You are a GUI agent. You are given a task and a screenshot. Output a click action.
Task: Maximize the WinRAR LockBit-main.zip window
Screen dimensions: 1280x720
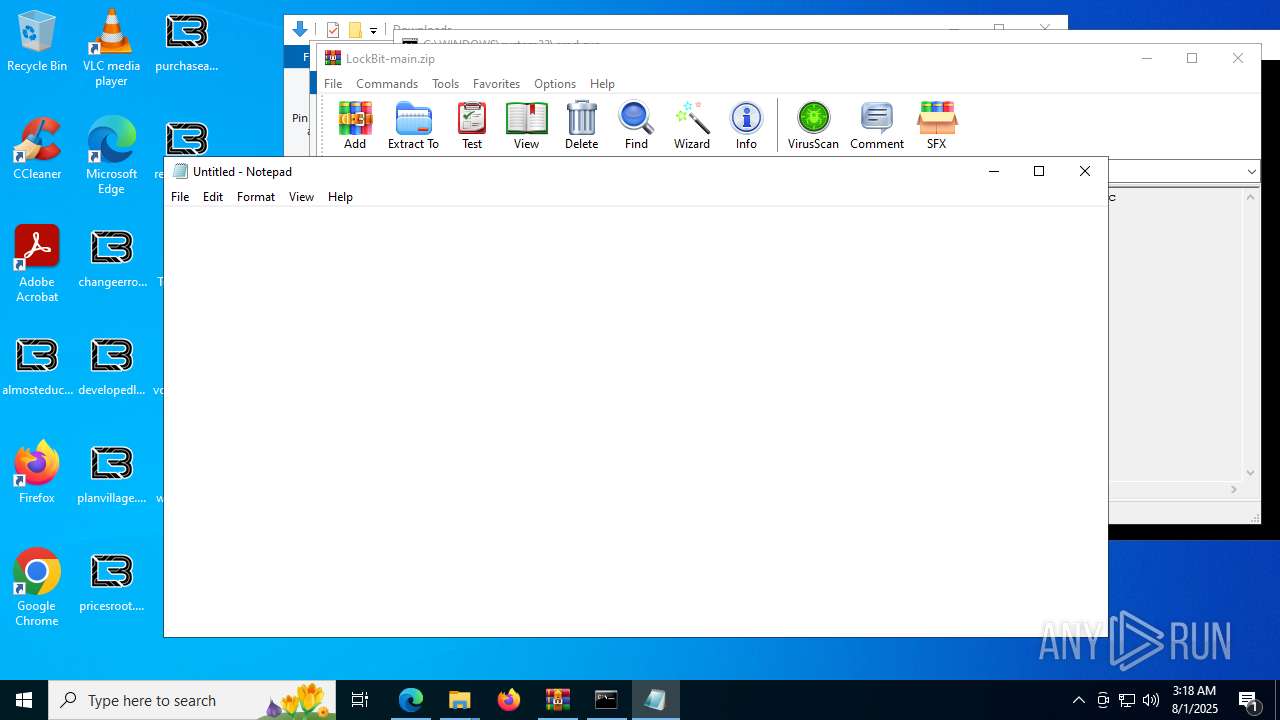tap(1192, 58)
